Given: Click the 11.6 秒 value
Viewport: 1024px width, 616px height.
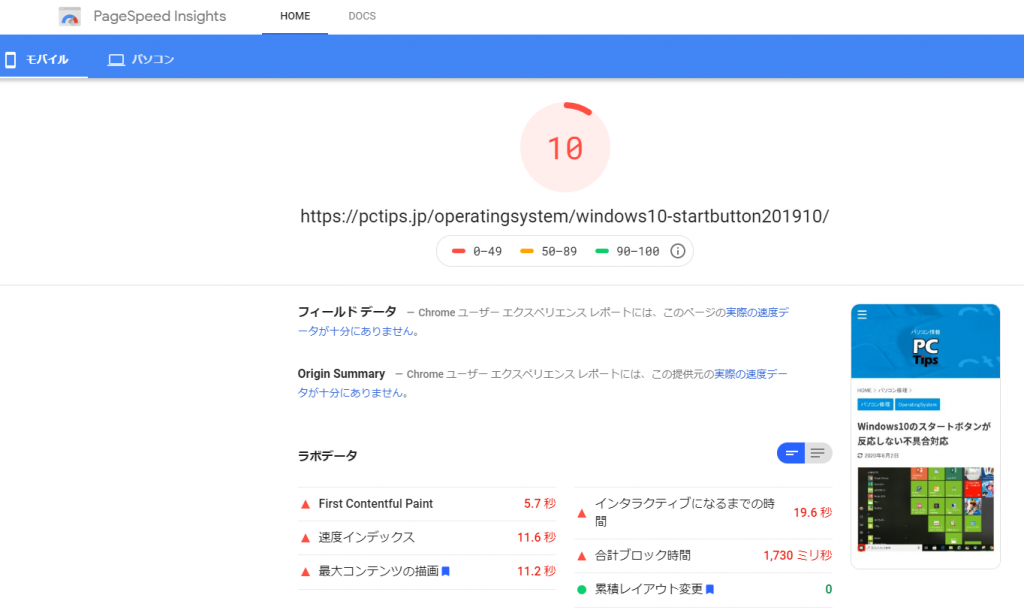Looking at the screenshot, I should tap(536, 538).
